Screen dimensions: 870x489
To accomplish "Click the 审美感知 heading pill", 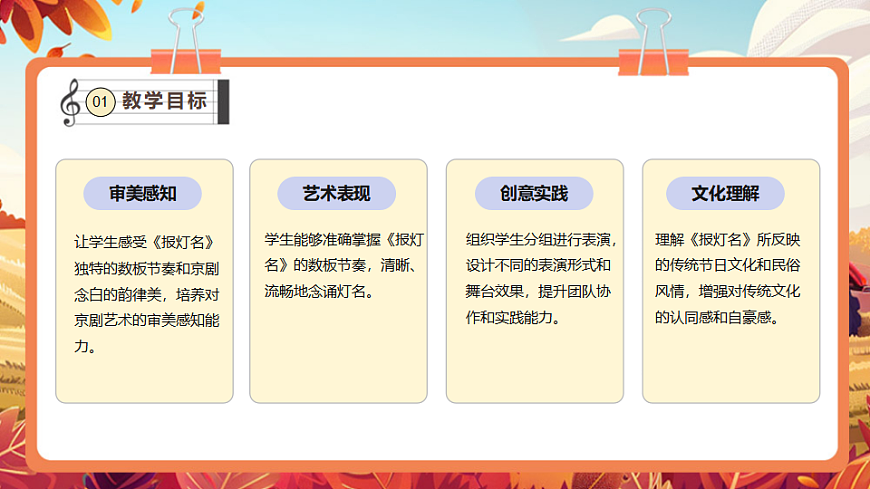I will pyautogui.click(x=143, y=193).
